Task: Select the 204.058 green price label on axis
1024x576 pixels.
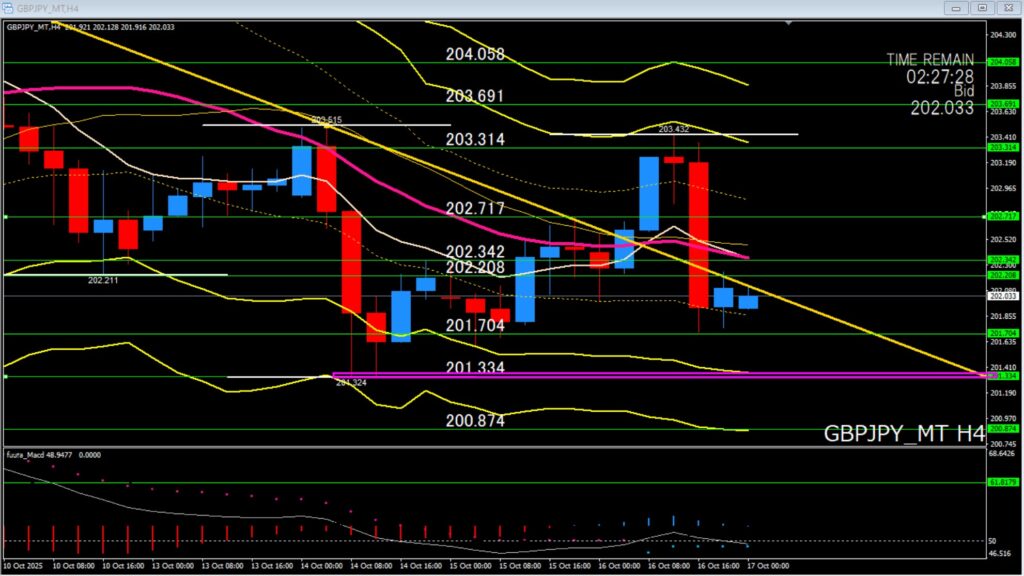Action: [x=1002, y=62]
